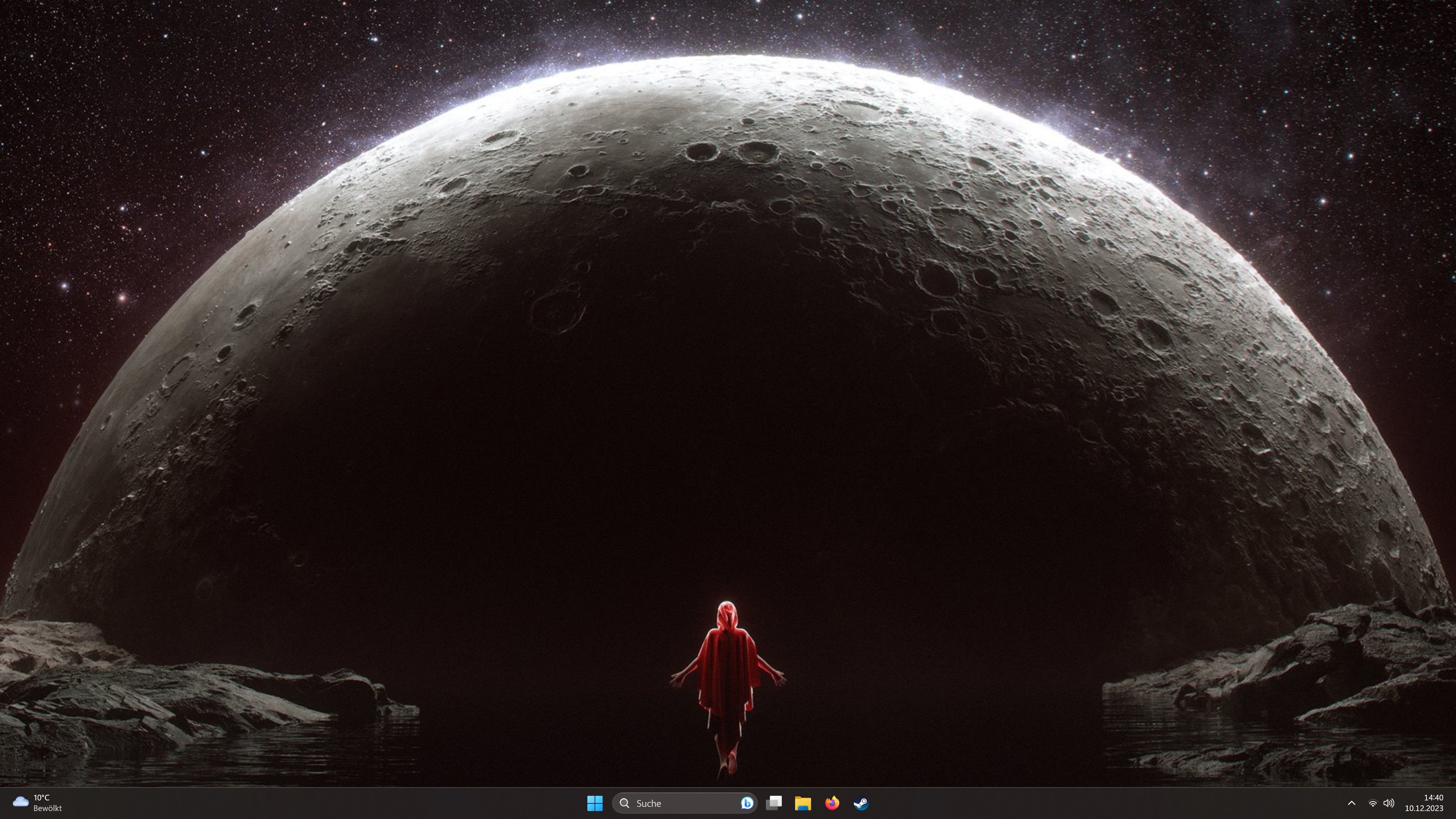This screenshot has height=819, width=1456.
Task: Open the volume speaker icon
Action: pyautogui.click(x=1389, y=803)
